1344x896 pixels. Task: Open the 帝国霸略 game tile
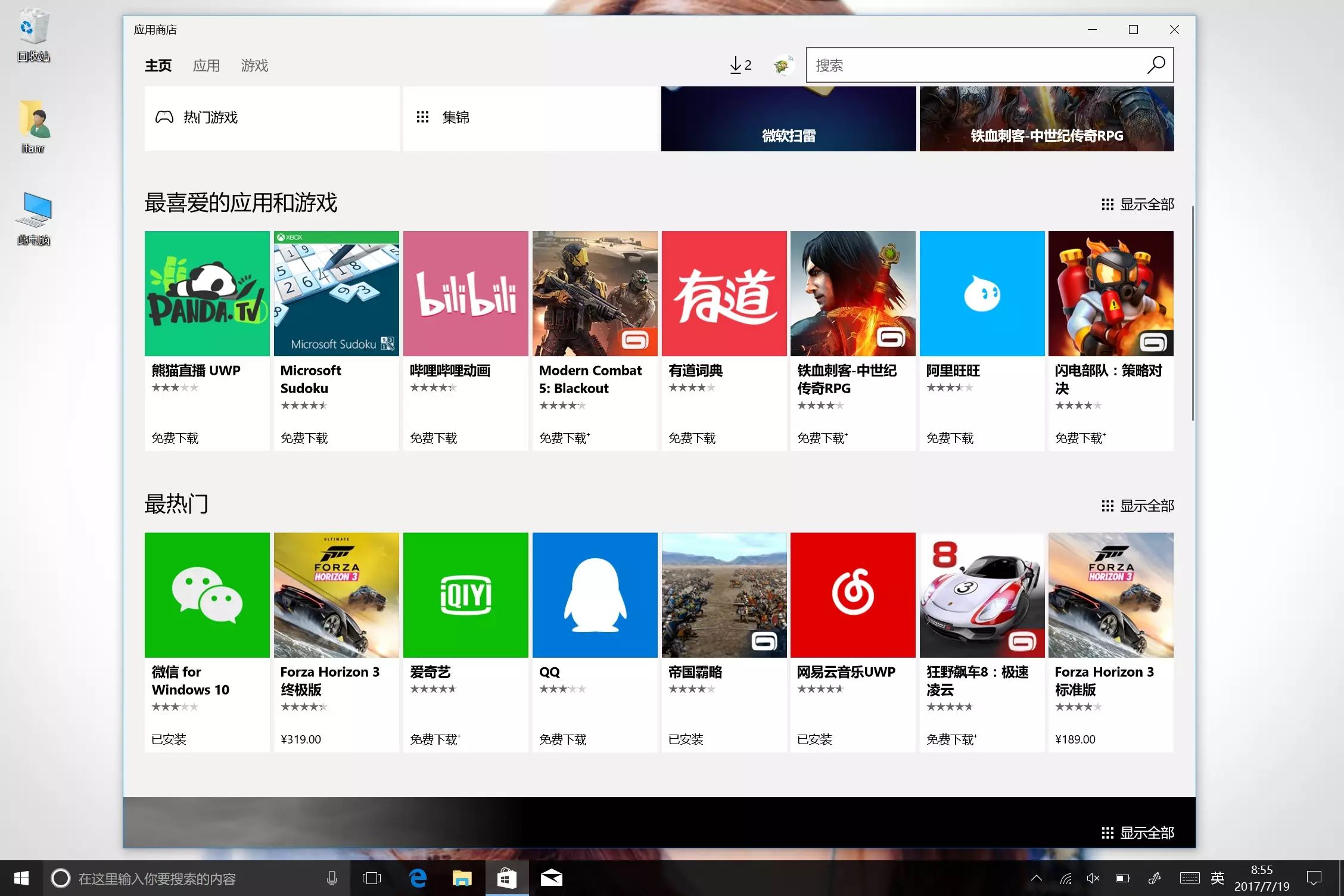click(x=724, y=642)
